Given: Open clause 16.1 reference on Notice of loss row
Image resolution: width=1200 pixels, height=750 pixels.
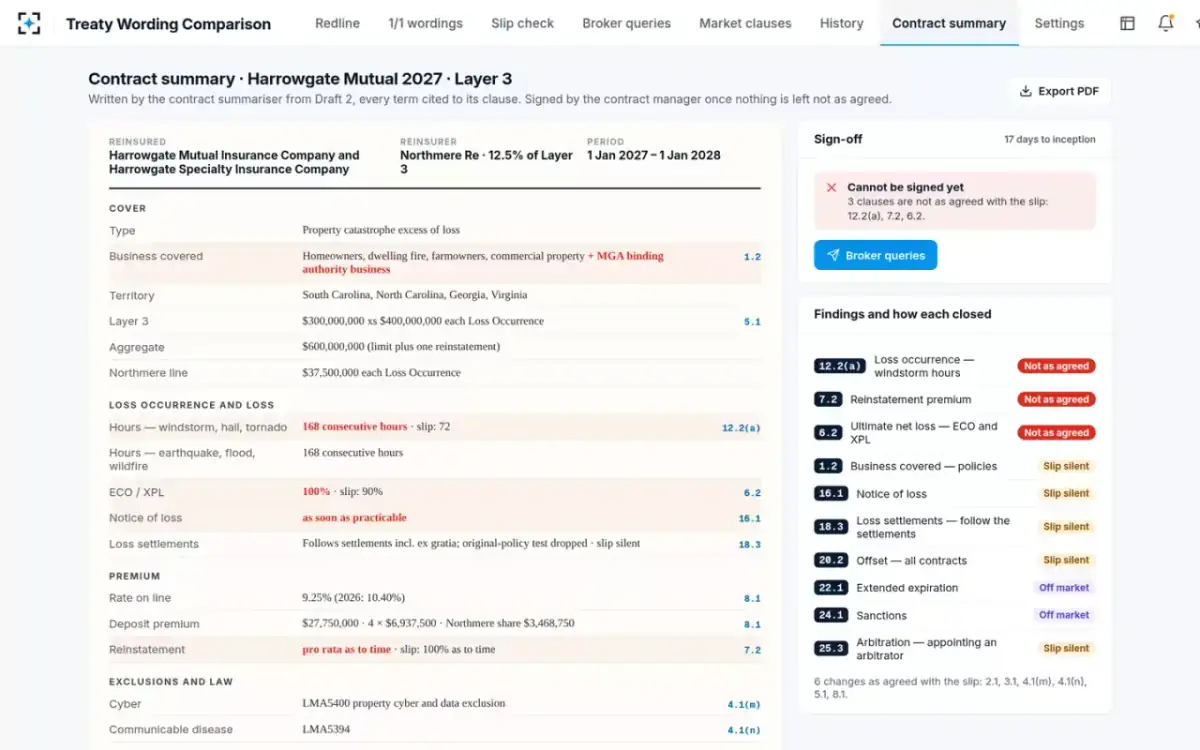Looking at the screenshot, I should [x=750, y=519].
